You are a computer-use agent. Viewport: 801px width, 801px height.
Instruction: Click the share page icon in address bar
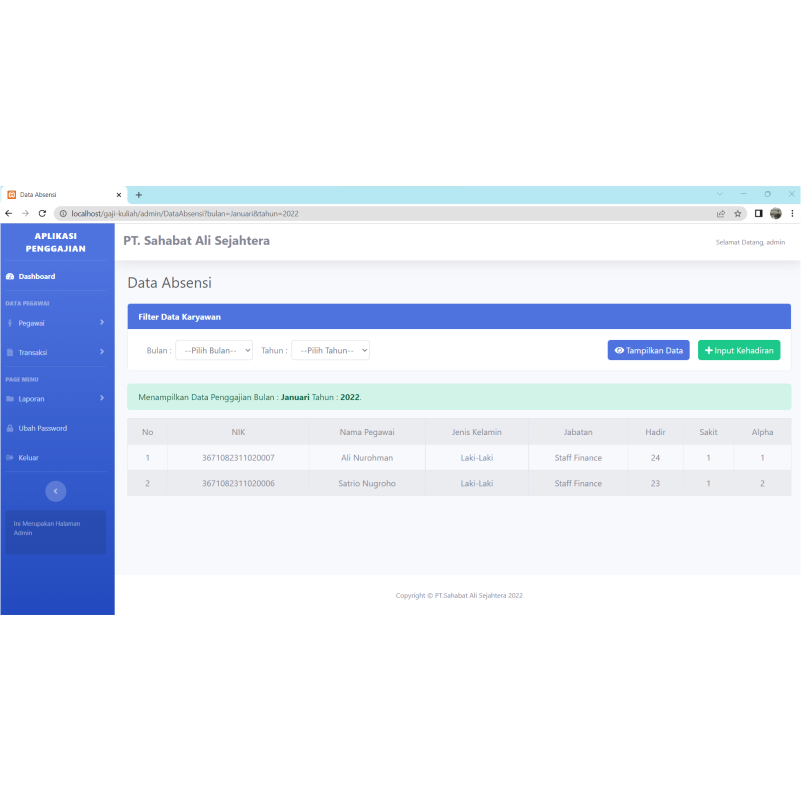tap(720, 213)
